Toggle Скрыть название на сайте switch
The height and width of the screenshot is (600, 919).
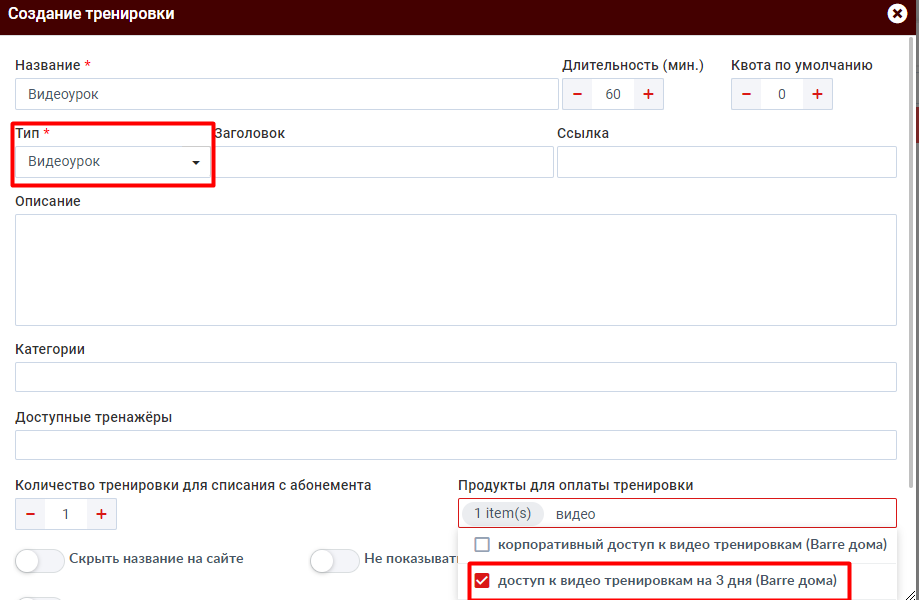click(40, 560)
